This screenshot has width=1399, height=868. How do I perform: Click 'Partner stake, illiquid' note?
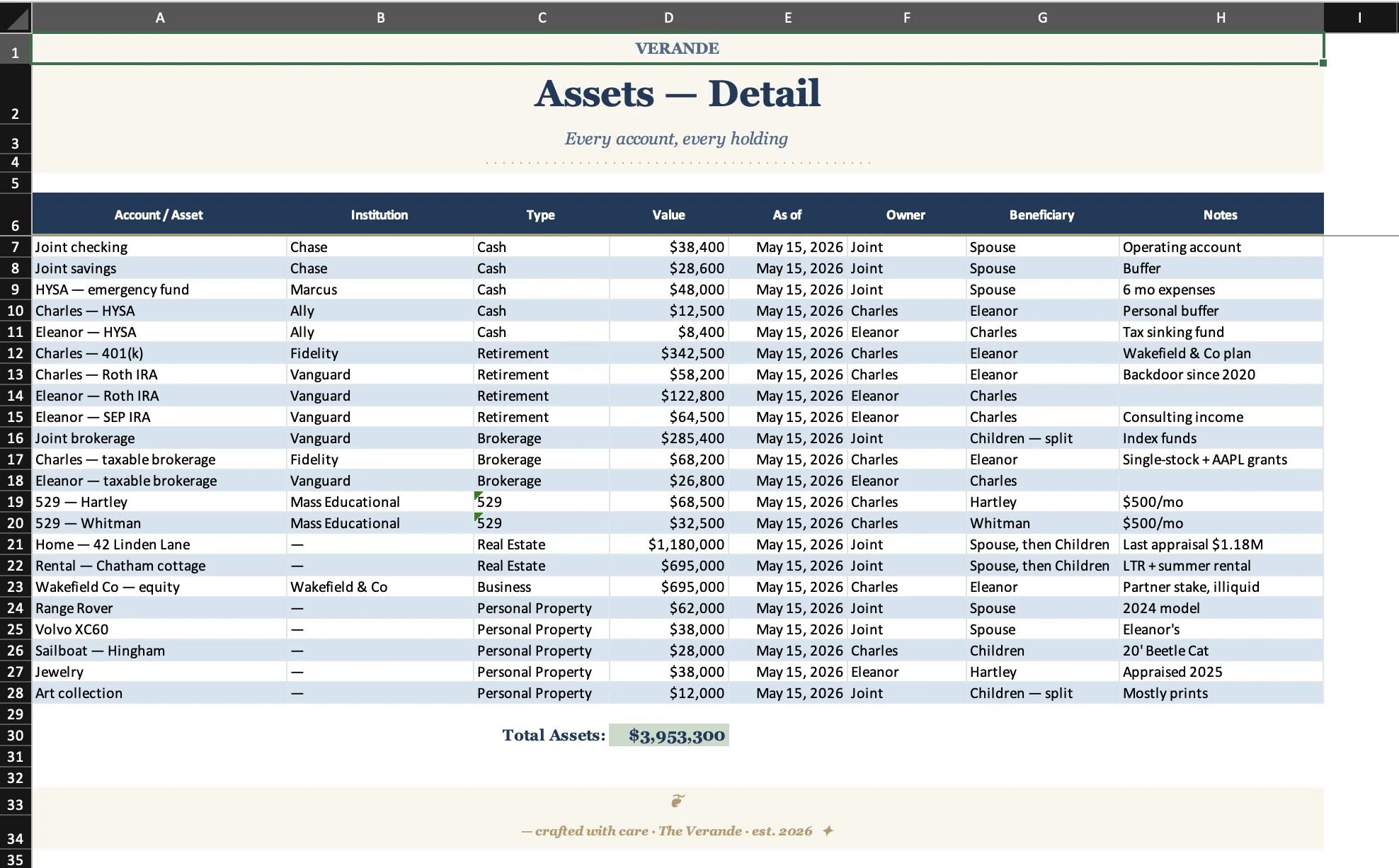coord(1221,587)
